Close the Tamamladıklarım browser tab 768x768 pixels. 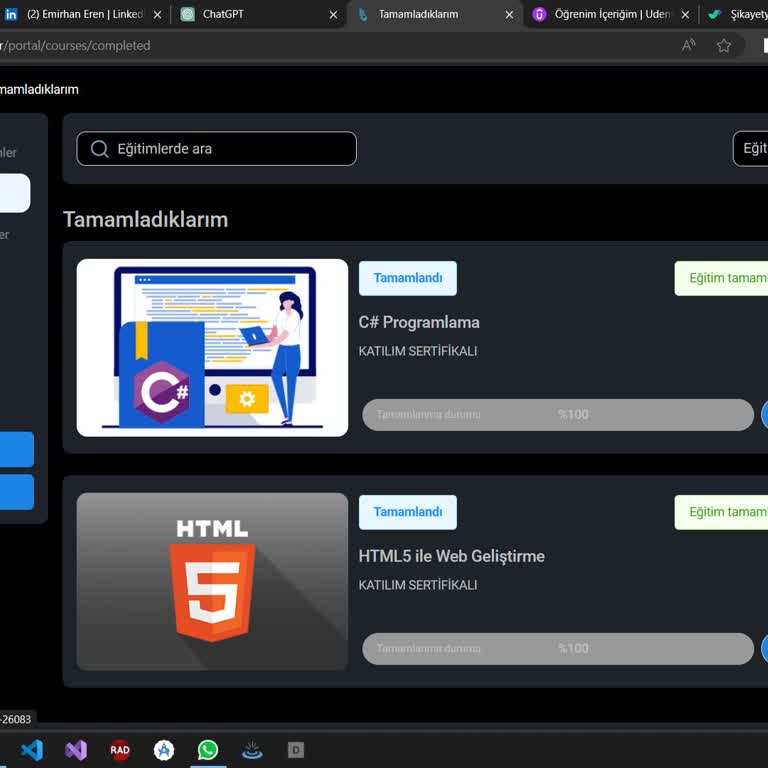(509, 14)
